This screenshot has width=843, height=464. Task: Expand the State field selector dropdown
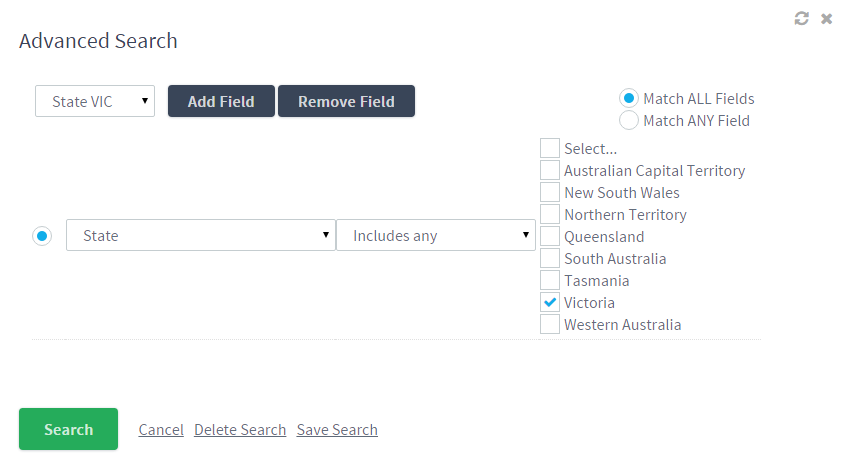coord(201,235)
